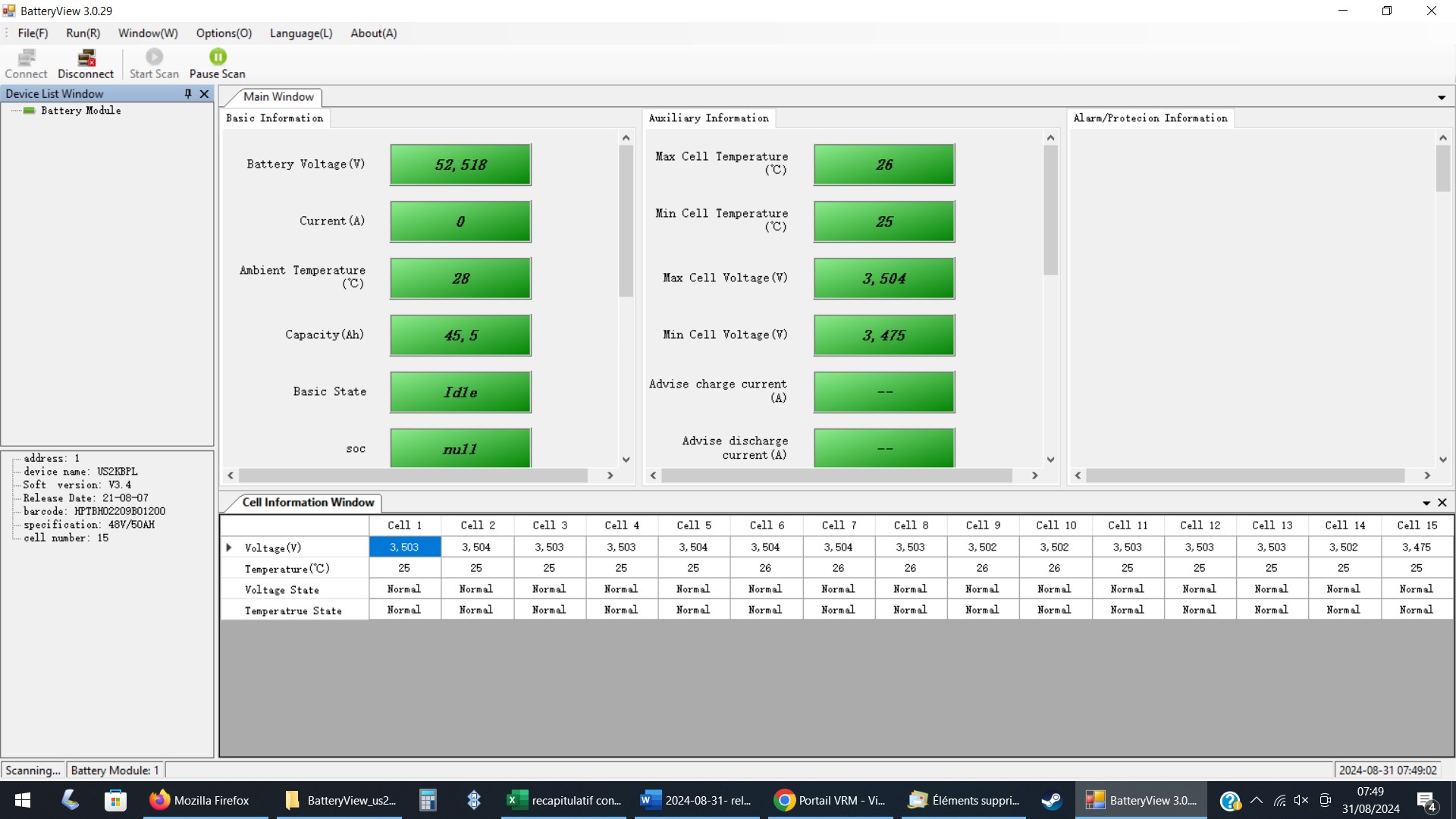The height and width of the screenshot is (819, 1456).
Task: Open Cell Information Window dropdown arrow
Action: 1426,503
